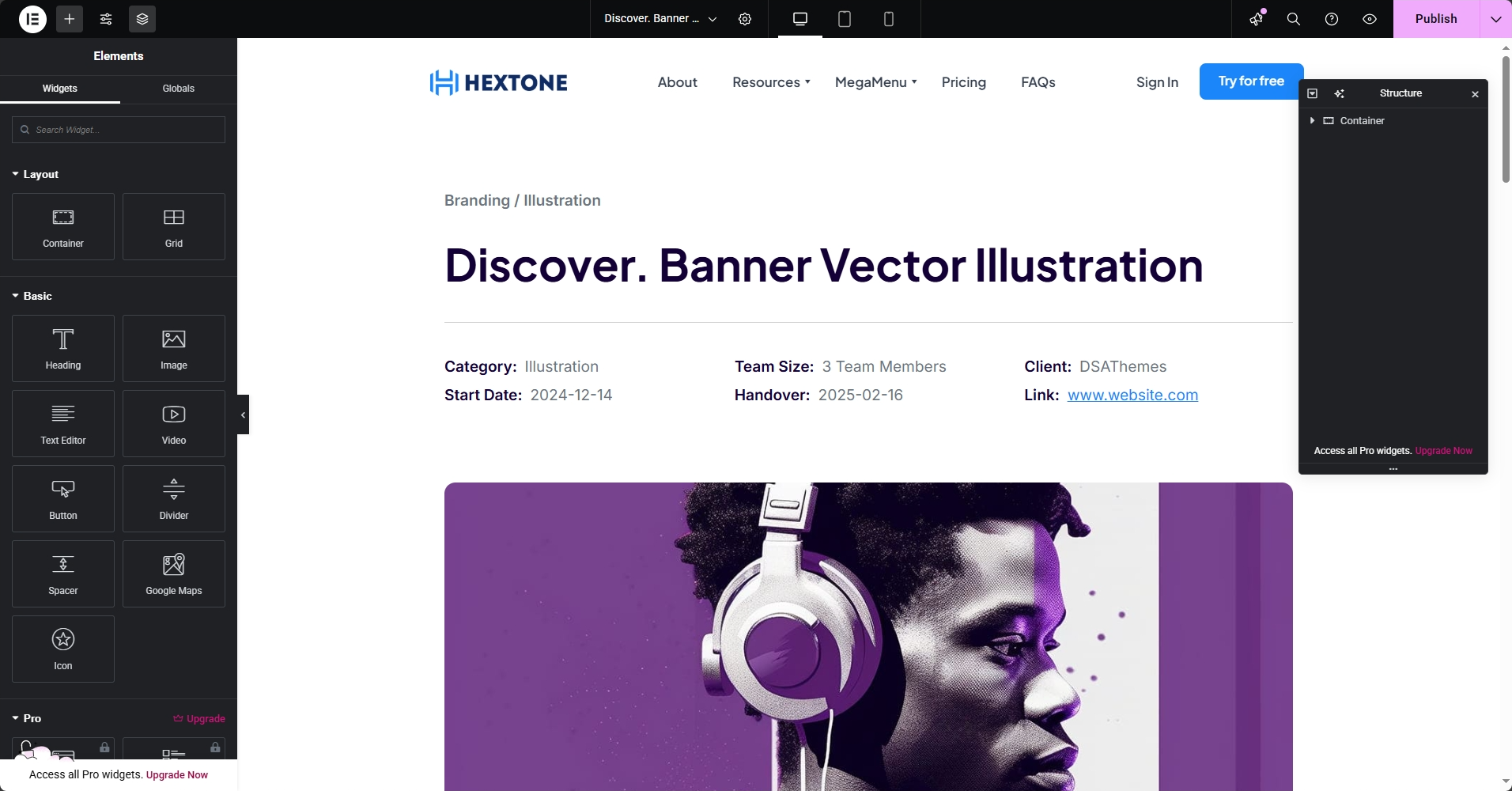The height and width of the screenshot is (791, 1512).
Task: Preview changes with the eye icon
Action: coord(1370,19)
